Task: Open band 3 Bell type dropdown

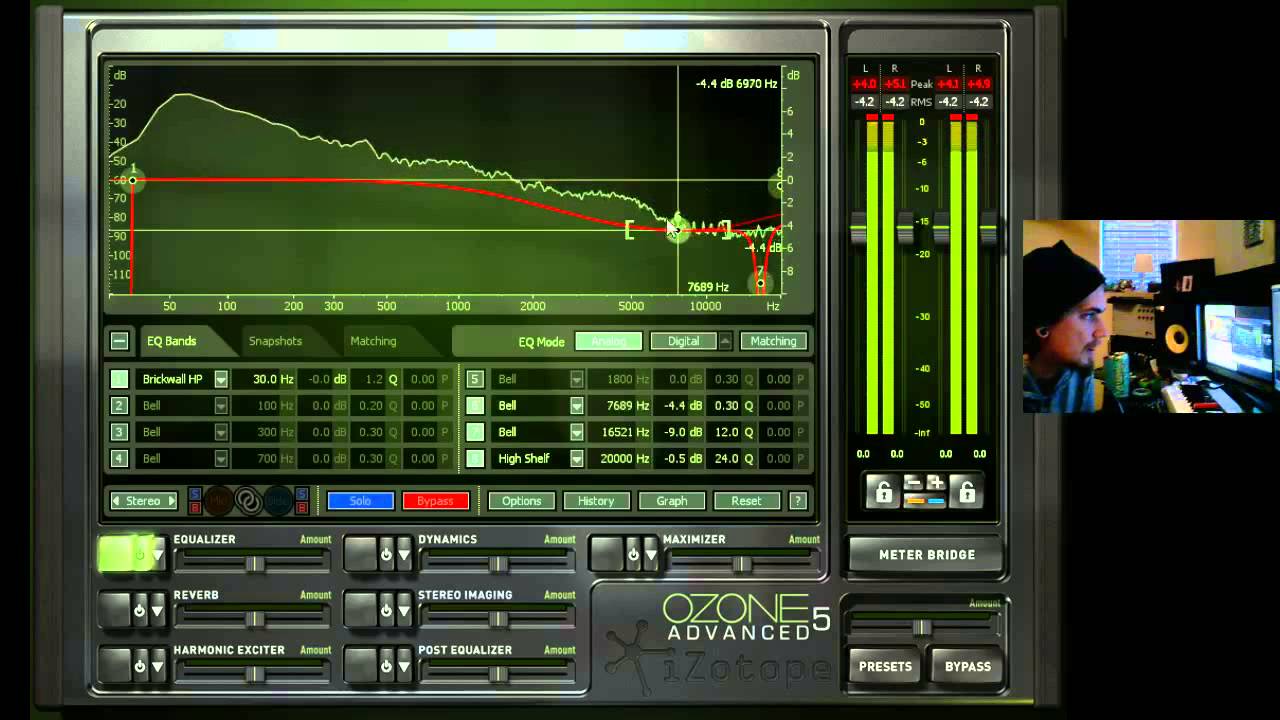Action: coord(221,432)
